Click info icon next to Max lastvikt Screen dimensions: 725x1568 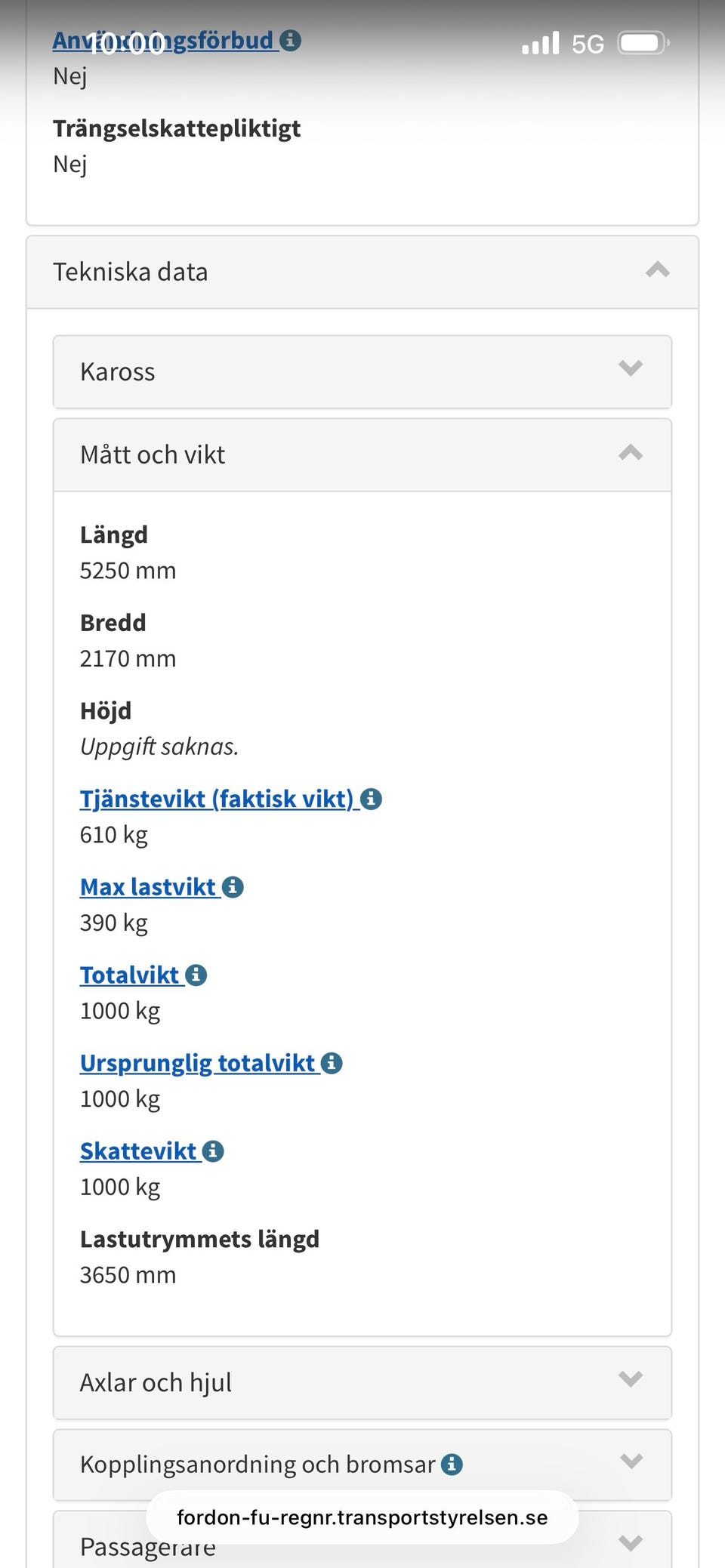point(233,887)
